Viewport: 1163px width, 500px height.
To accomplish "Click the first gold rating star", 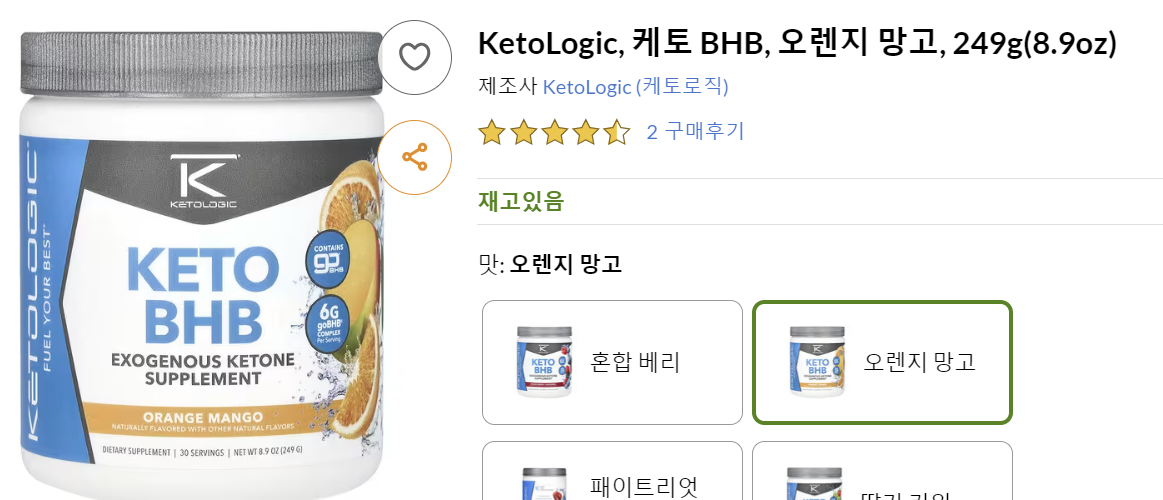I will point(491,132).
